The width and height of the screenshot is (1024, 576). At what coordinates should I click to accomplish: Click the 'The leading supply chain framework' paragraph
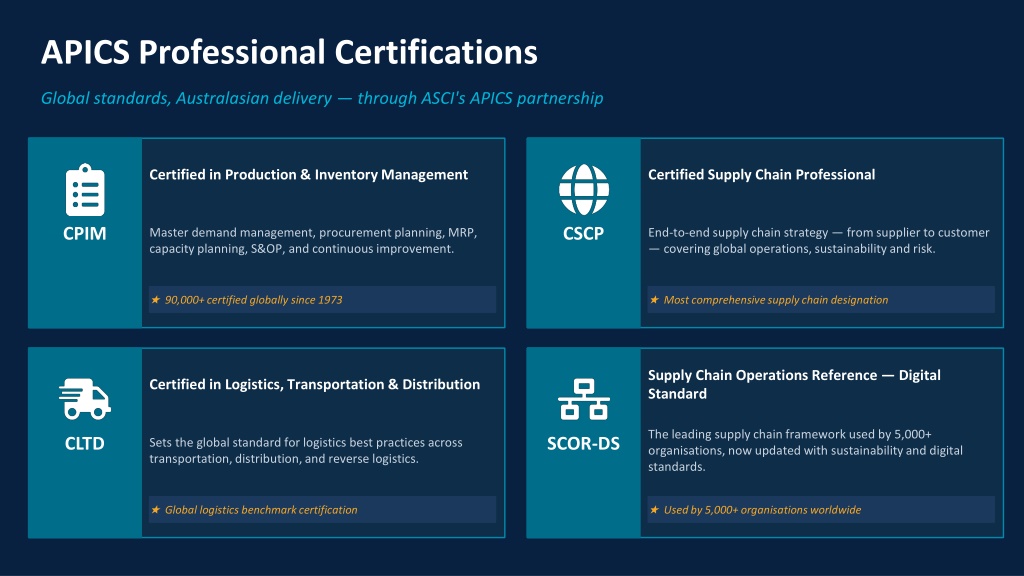[805, 450]
